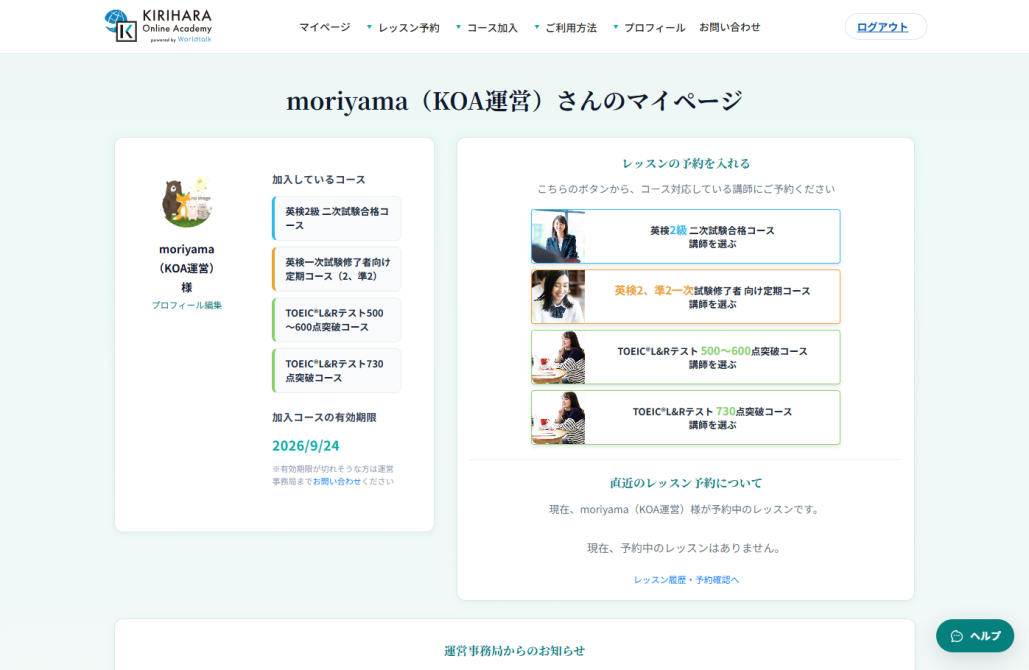Click the 加入コースの有効期限 label
This screenshot has height=670, width=1029.
[x=324, y=417]
